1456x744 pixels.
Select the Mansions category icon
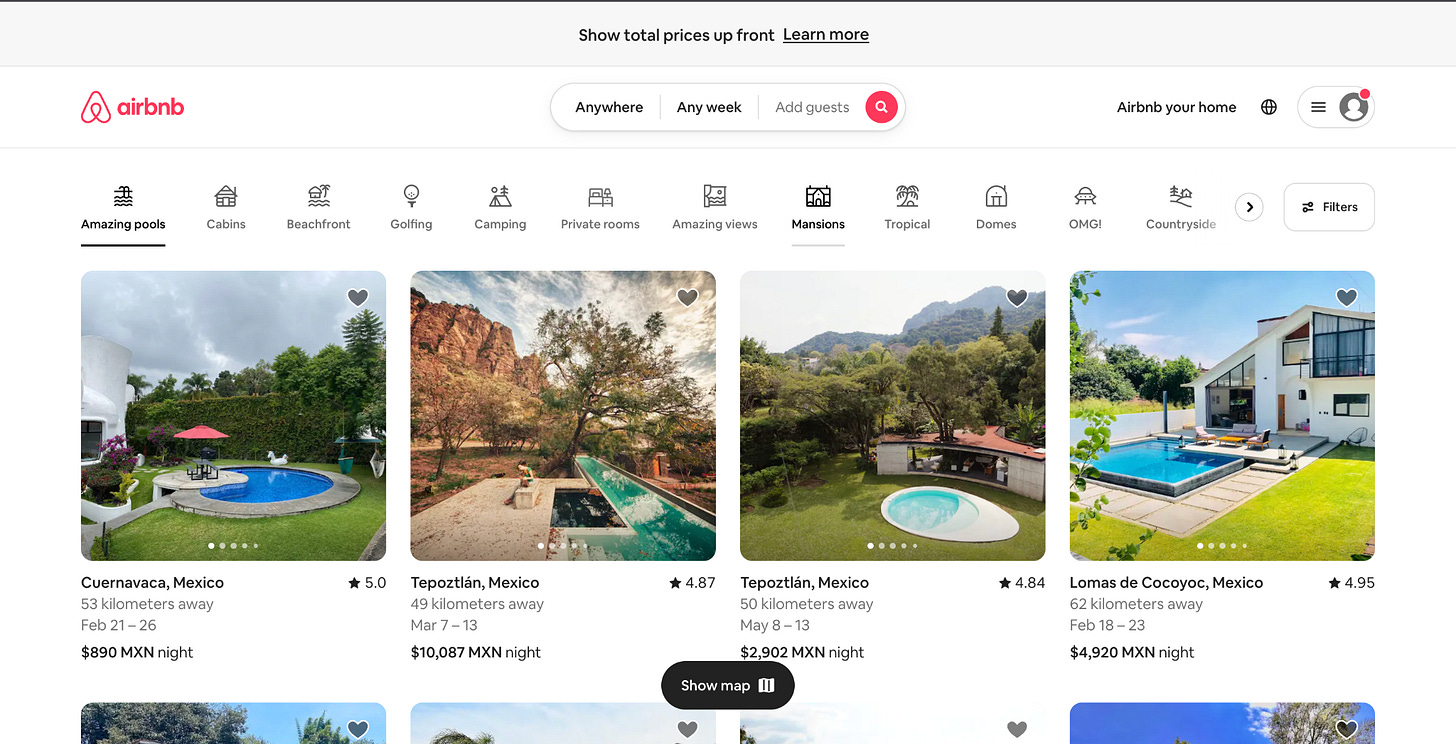[x=818, y=195]
